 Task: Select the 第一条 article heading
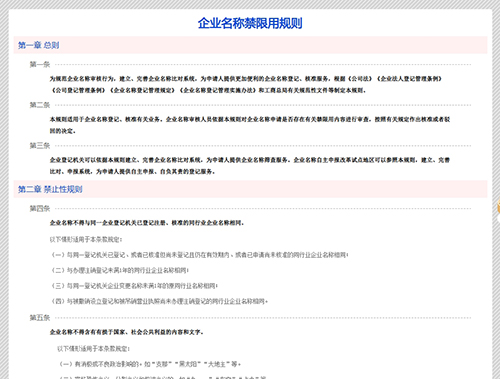pyautogui.click(x=40, y=64)
